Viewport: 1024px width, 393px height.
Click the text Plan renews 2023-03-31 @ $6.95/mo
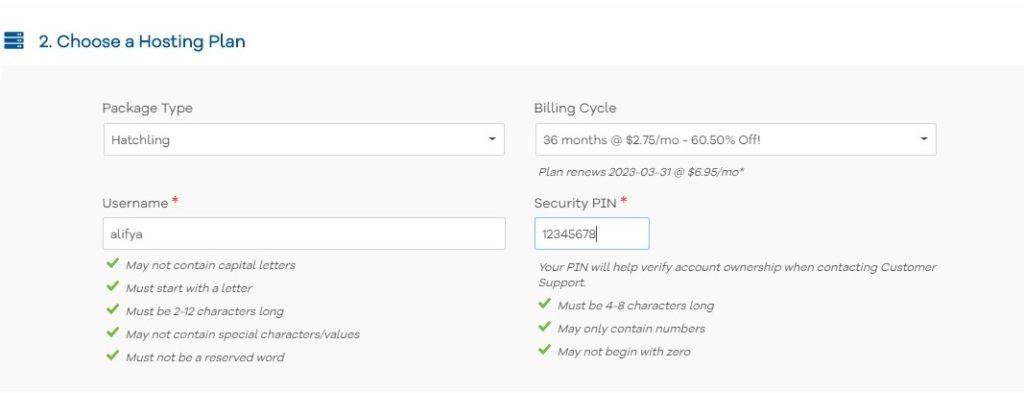pos(641,172)
